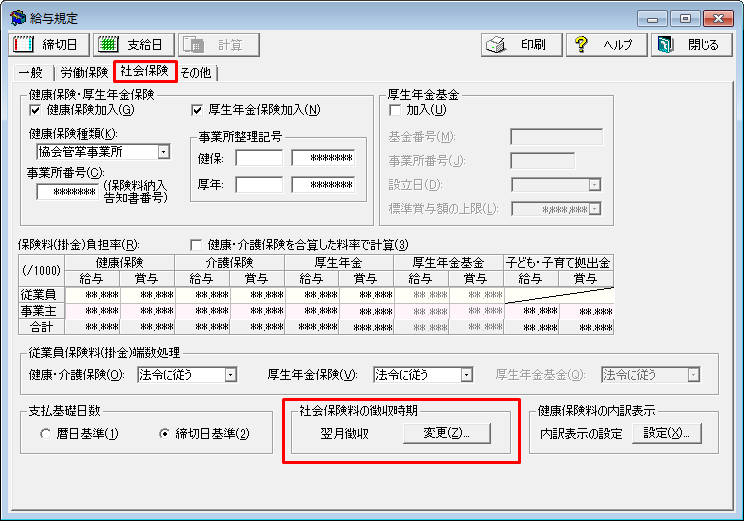Select the 締切日基準 radio button
The width and height of the screenshot is (744, 521).
[166, 434]
